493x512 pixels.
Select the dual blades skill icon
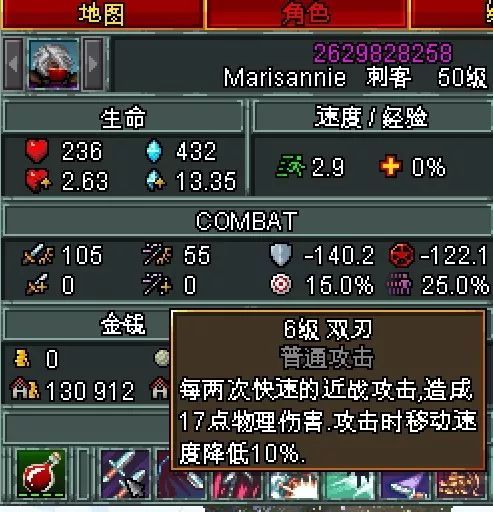(125, 474)
